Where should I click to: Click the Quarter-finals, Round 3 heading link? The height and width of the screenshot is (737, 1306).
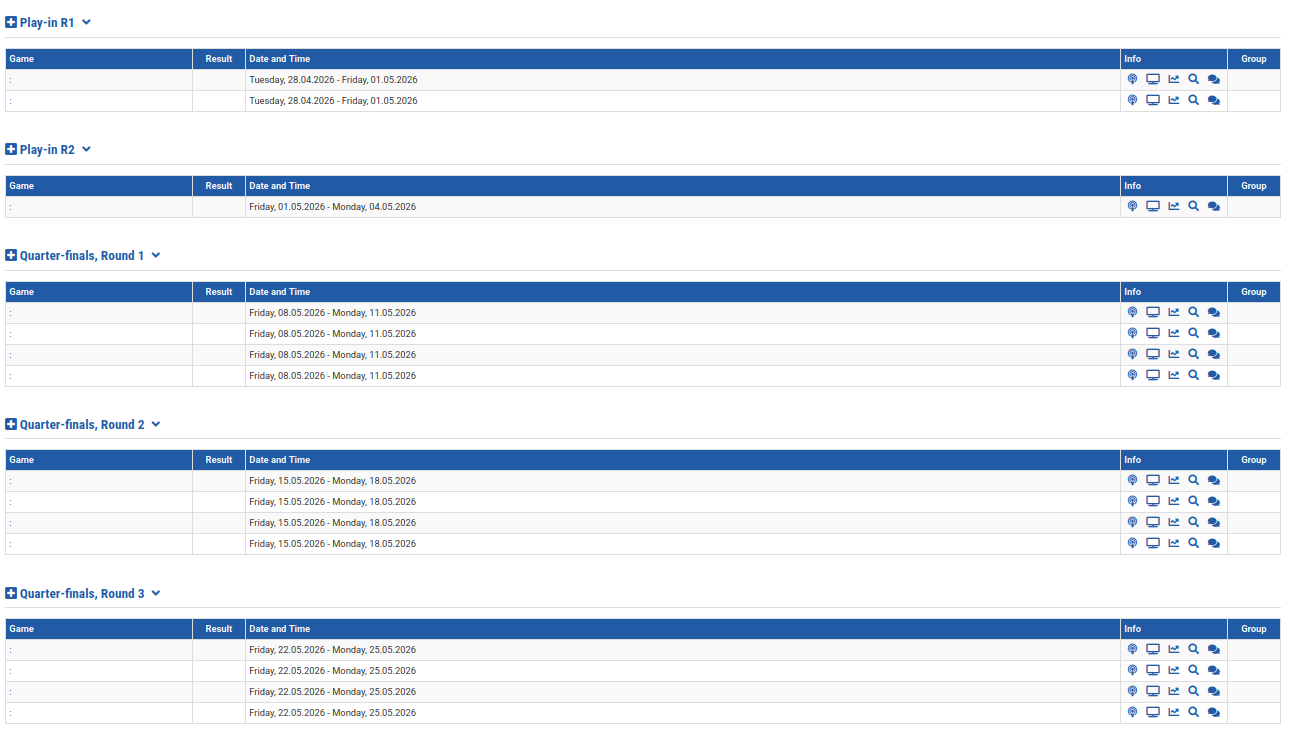coord(82,594)
